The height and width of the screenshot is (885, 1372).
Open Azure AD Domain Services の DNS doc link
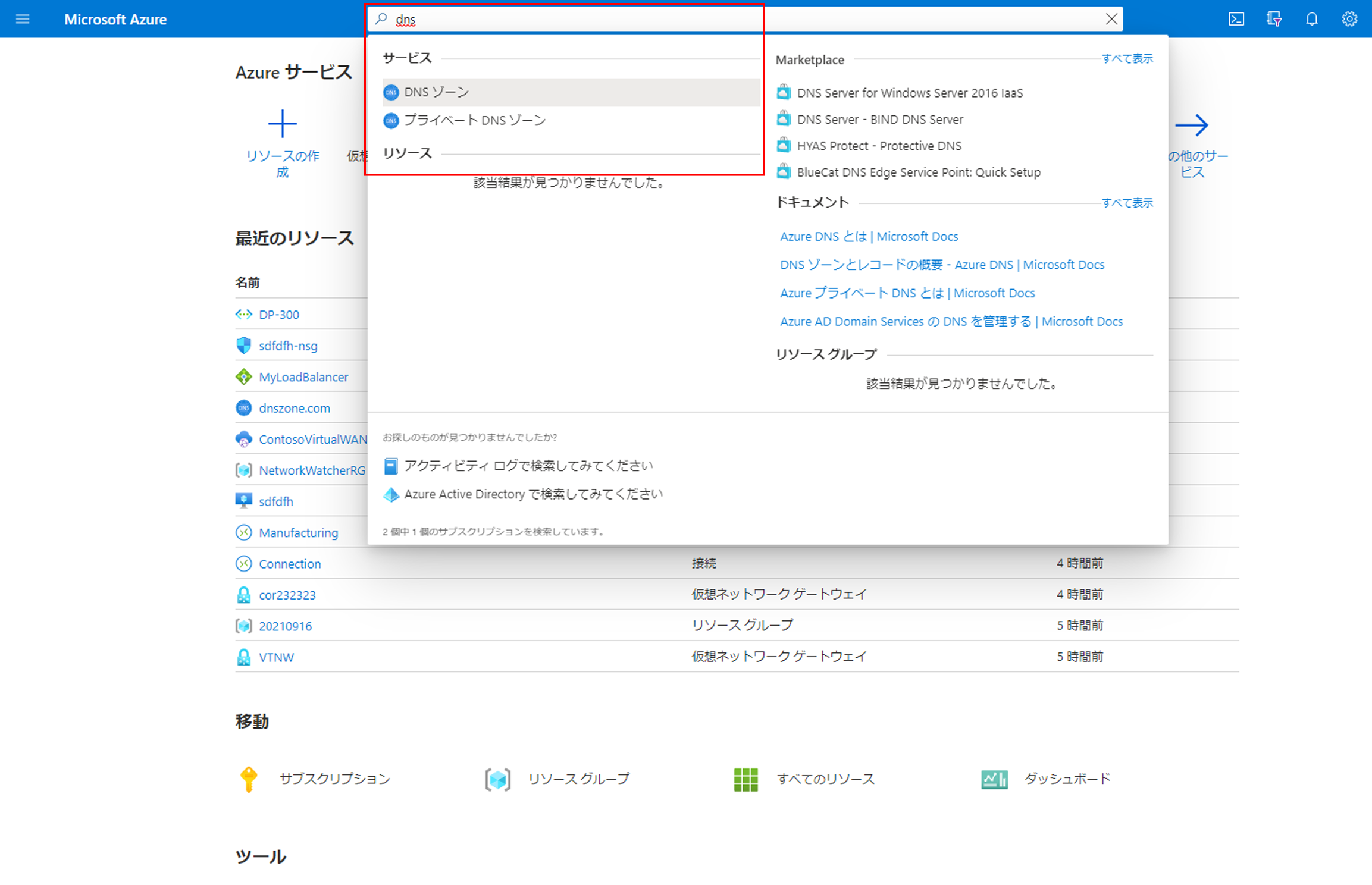click(951, 321)
